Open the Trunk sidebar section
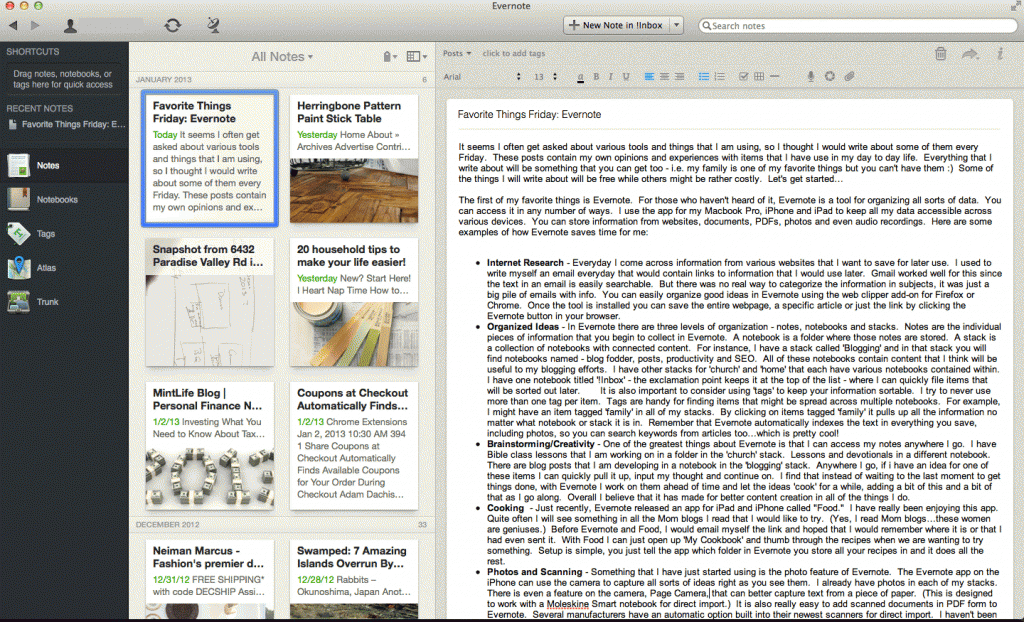The width and height of the screenshot is (1024, 622). (x=64, y=301)
